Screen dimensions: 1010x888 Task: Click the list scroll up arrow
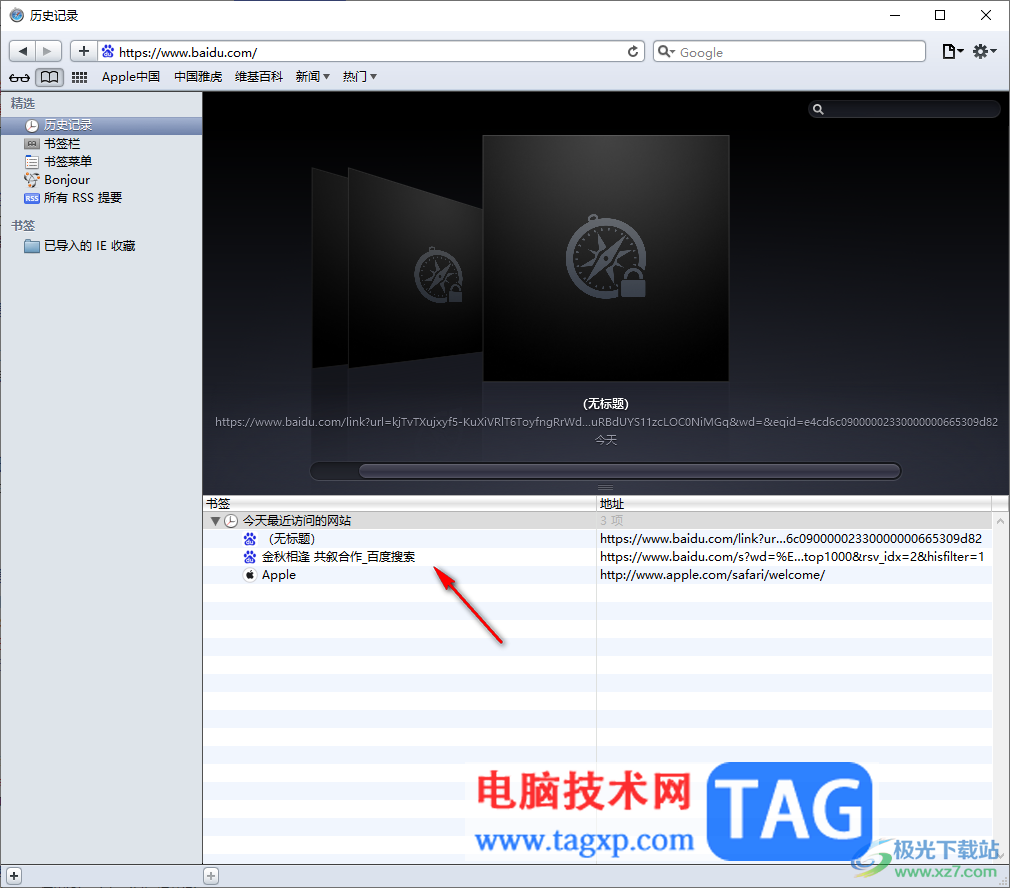[1000, 520]
